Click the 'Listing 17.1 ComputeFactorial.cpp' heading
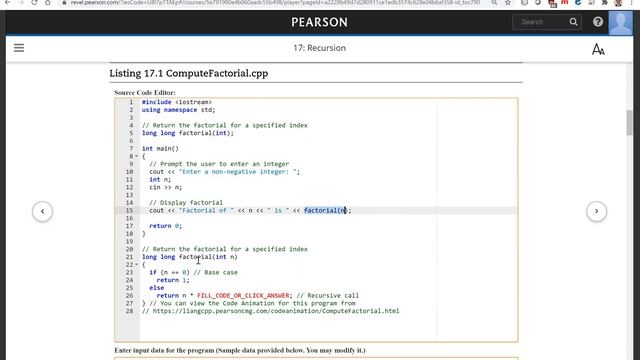The image size is (640, 360). (189, 73)
